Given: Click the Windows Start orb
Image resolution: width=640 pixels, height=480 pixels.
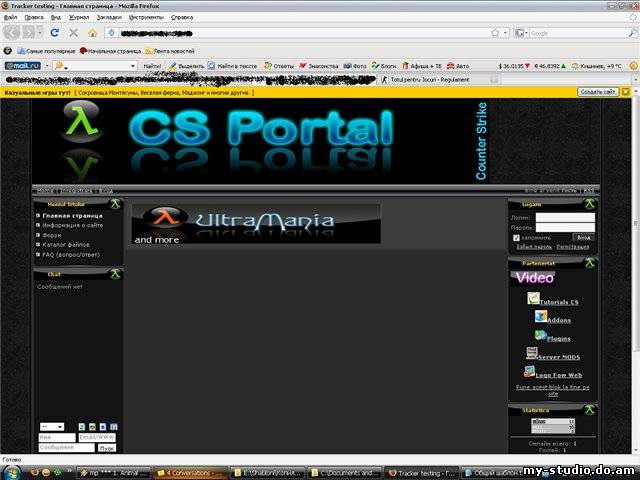Looking at the screenshot, I should [x=12, y=473].
